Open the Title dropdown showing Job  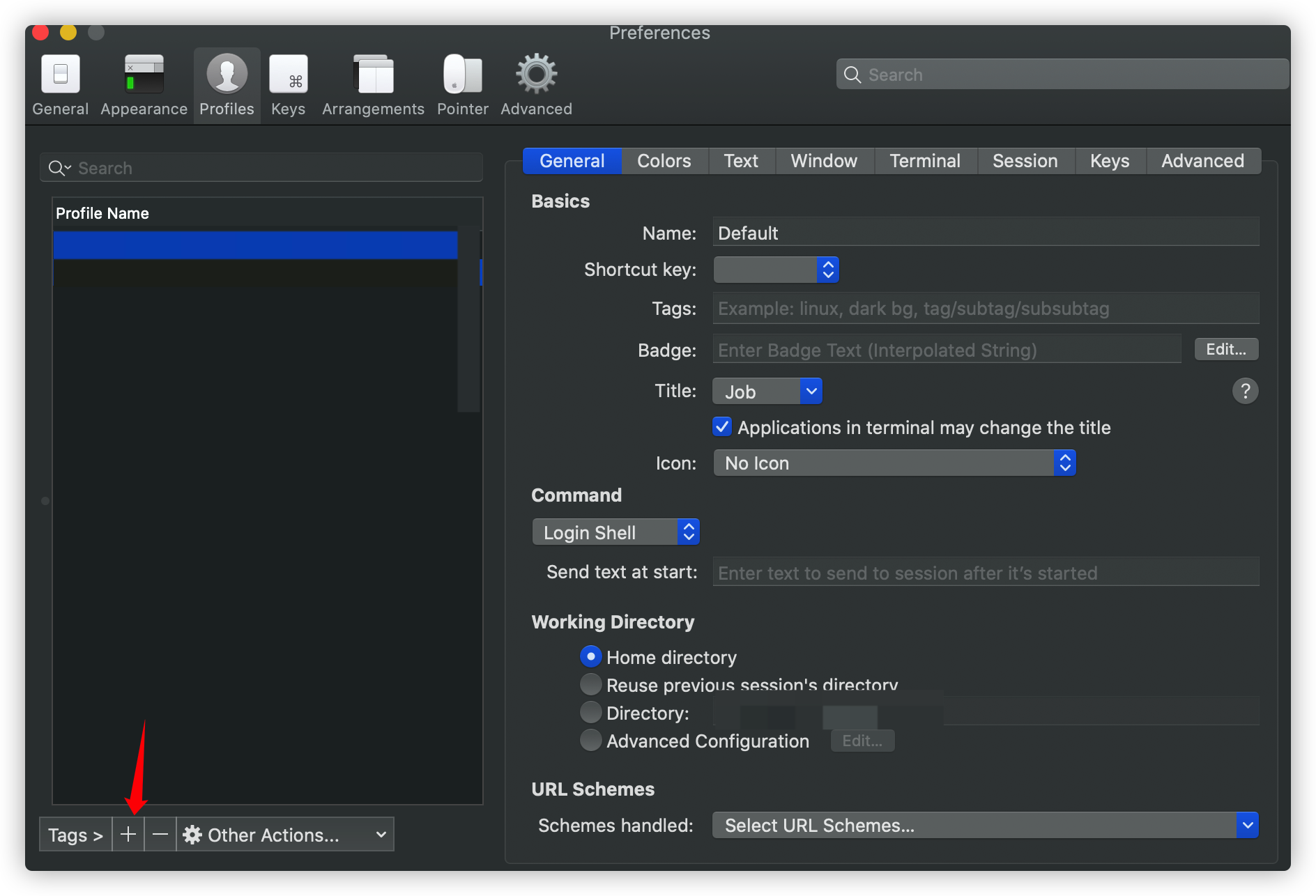coord(767,391)
